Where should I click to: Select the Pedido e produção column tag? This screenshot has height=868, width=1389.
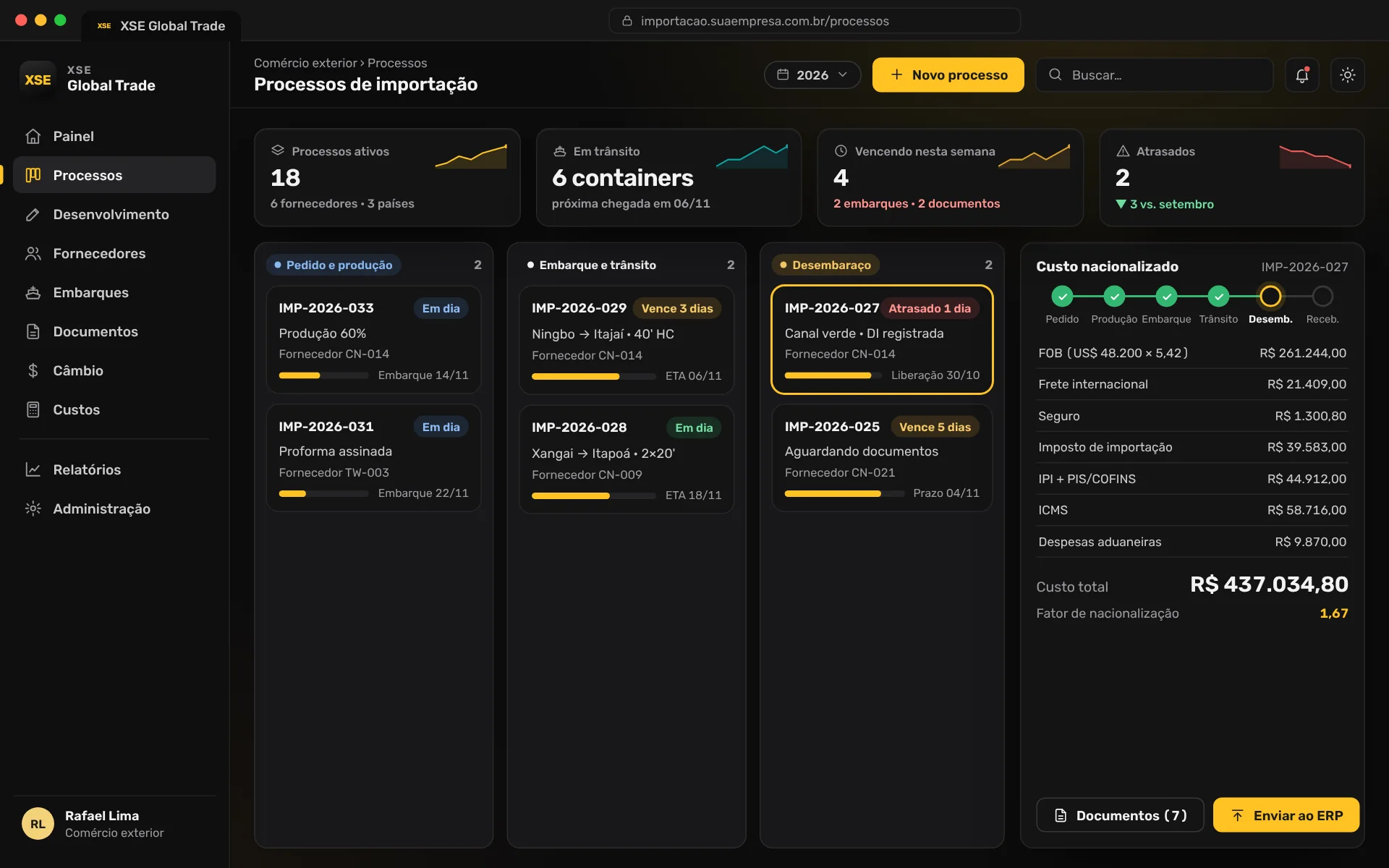pos(334,265)
